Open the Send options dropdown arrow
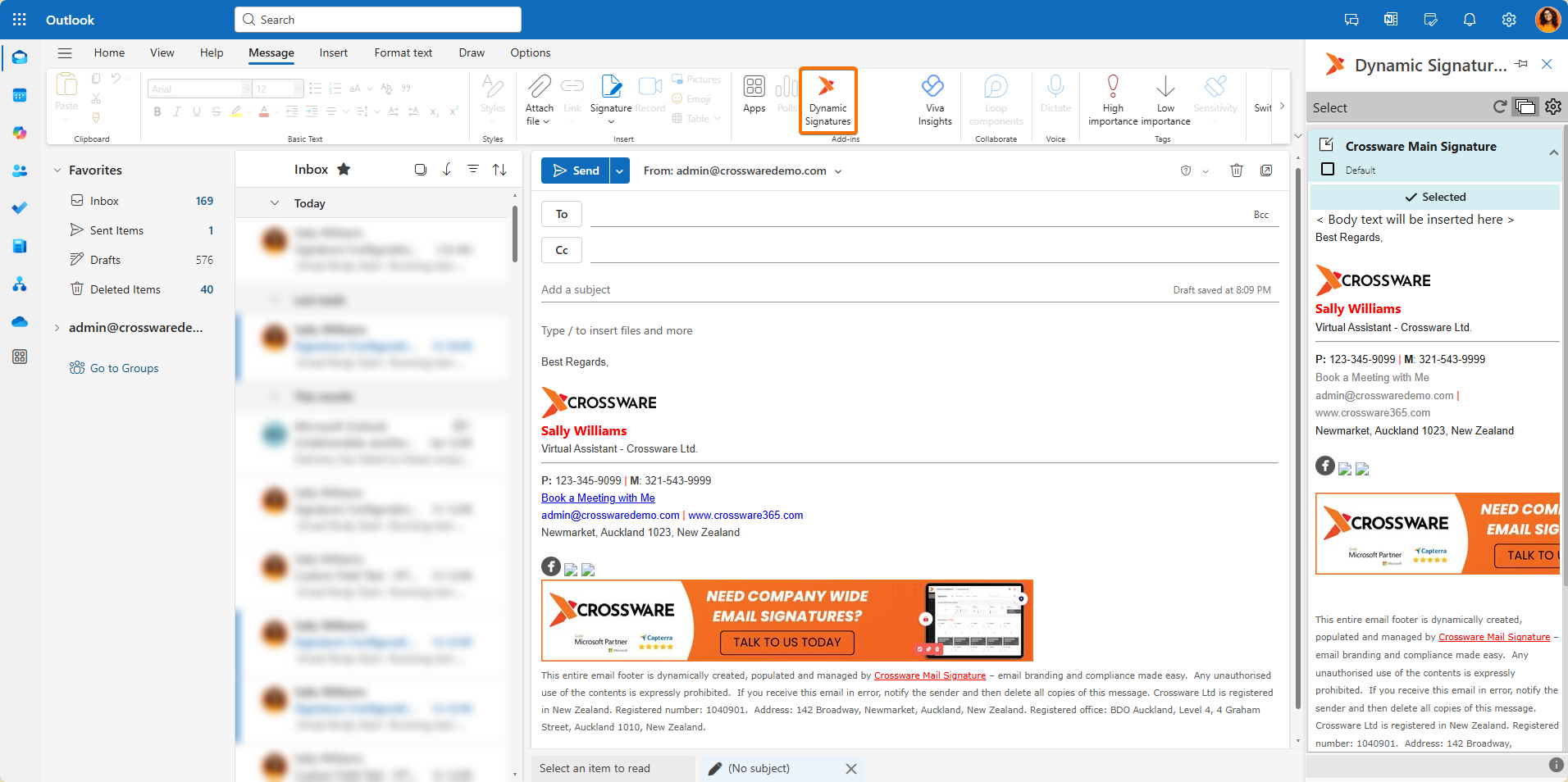This screenshot has height=782, width=1568. [620, 170]
